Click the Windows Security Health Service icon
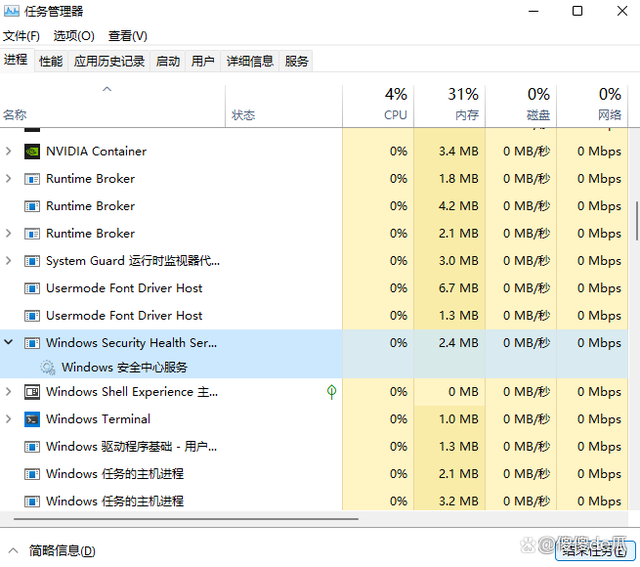This screenshot has height=567, width=640. point(32,343)
